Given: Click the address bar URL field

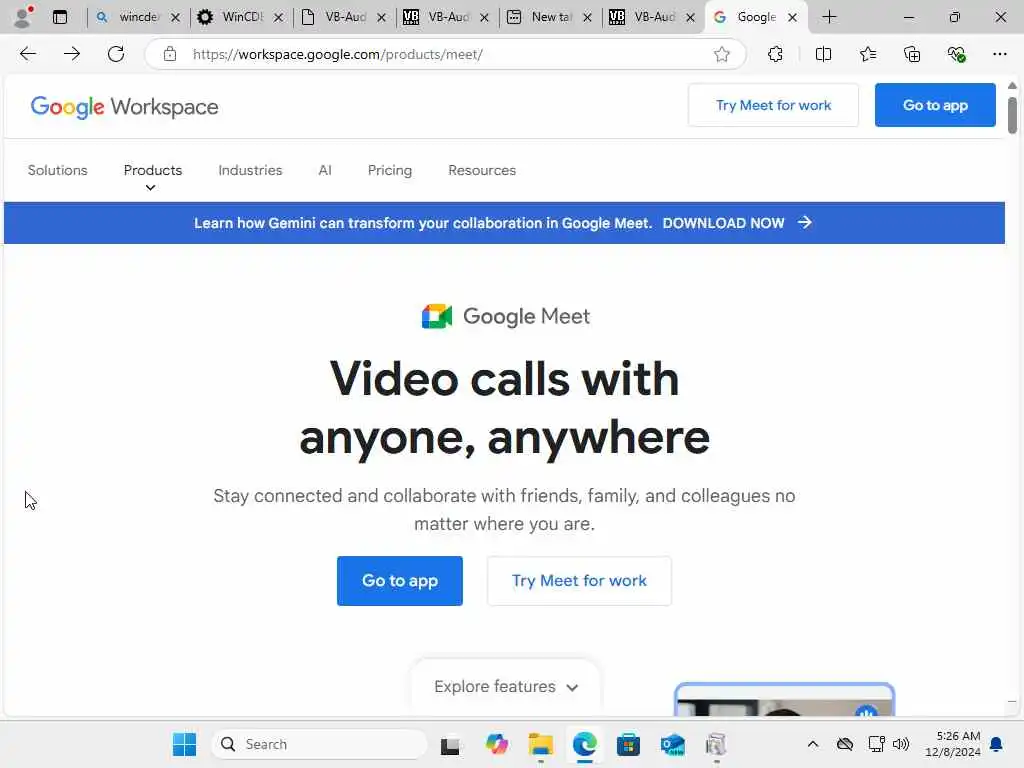Looking at the screenshot, I should (444, 54).
